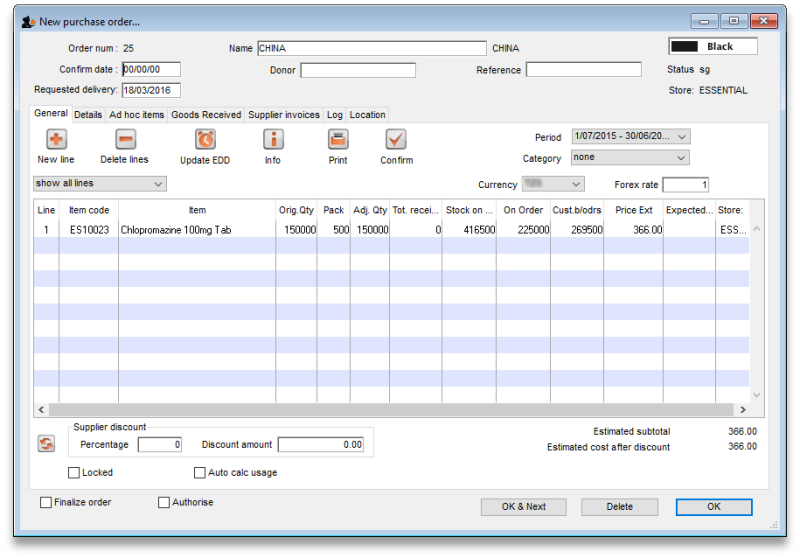Click the supplier discount refresh icon
Image resolution: width=800 pixels, height=558 pixels.
pyautogui.click(x=46, y=443)
